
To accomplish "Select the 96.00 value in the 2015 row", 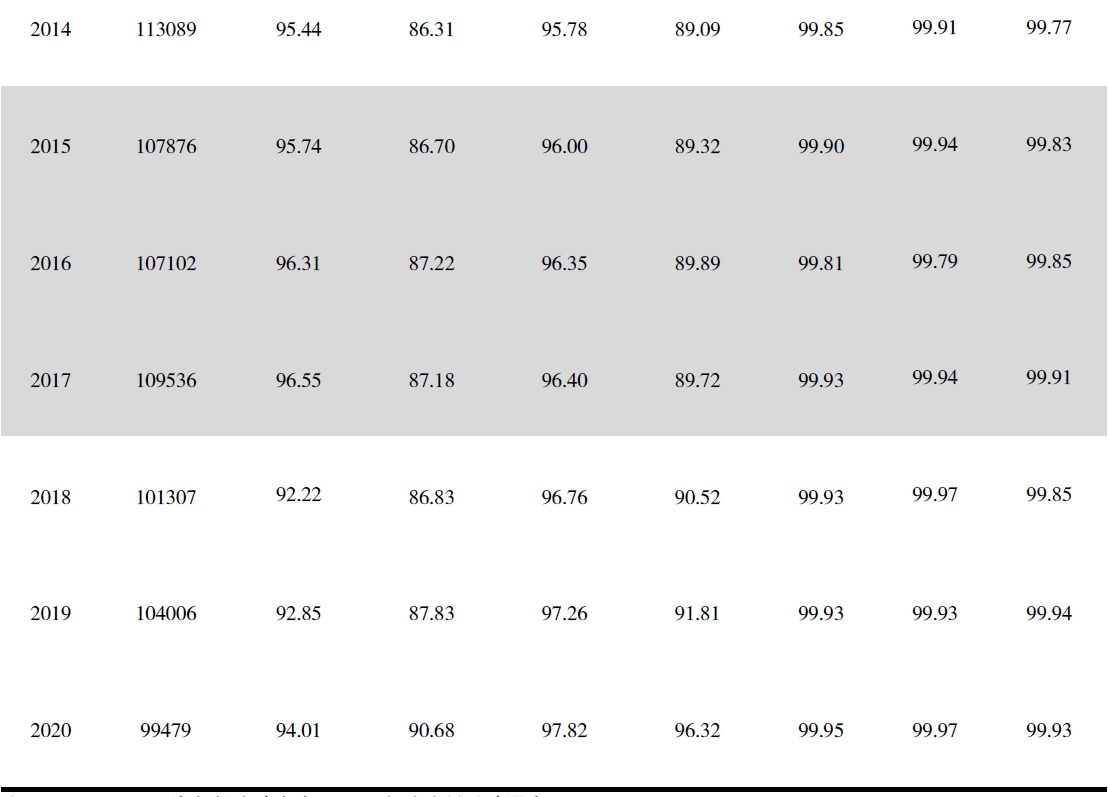I will coord(564,147).
